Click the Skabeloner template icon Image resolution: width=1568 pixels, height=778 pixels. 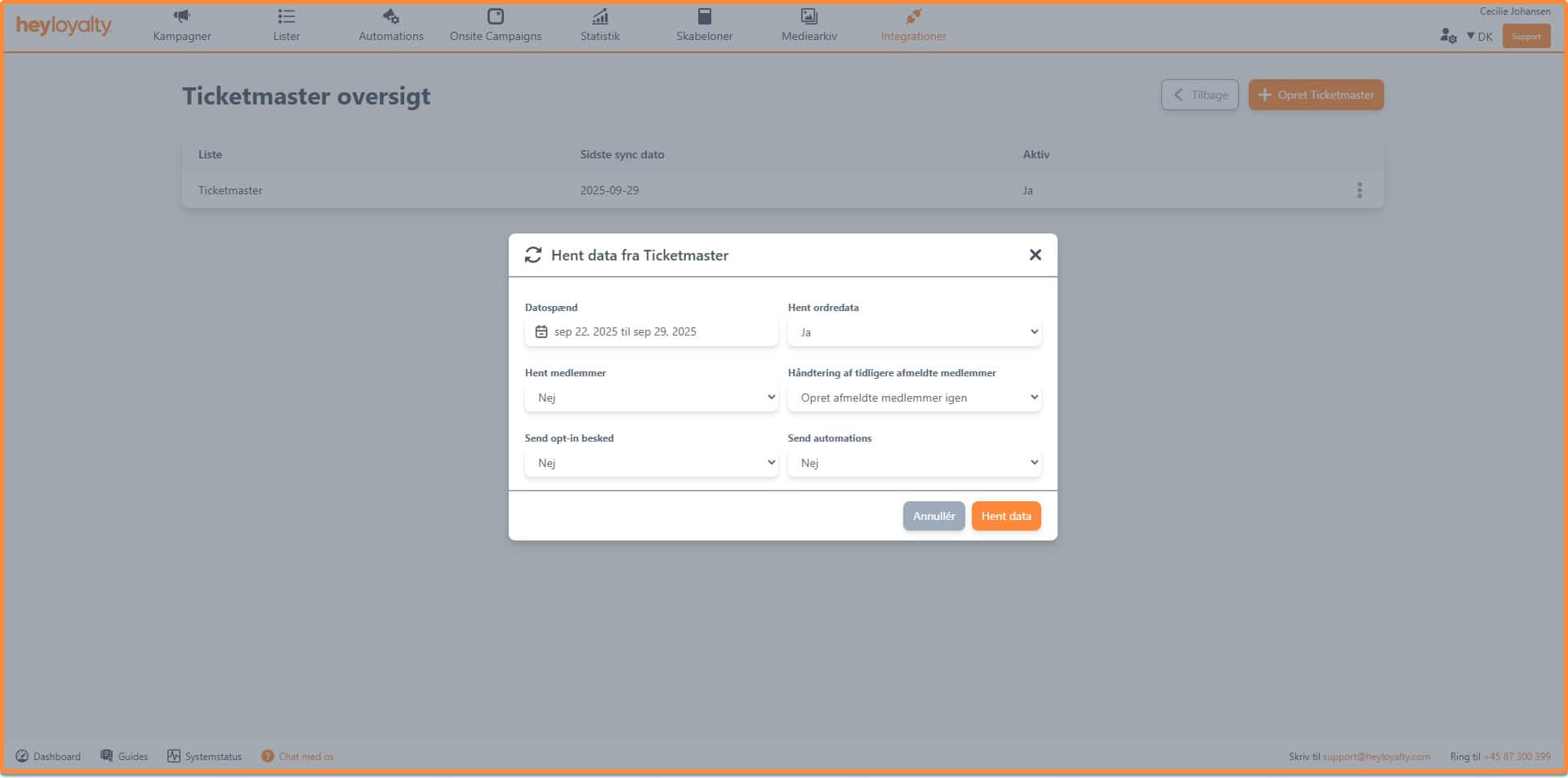point(704,16)
